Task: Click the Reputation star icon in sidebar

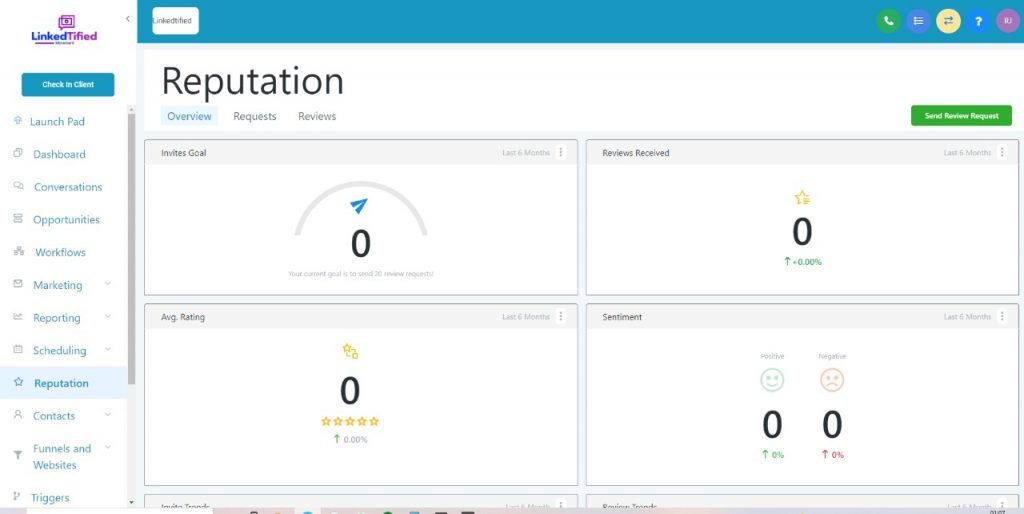Action: click(18, 382)
